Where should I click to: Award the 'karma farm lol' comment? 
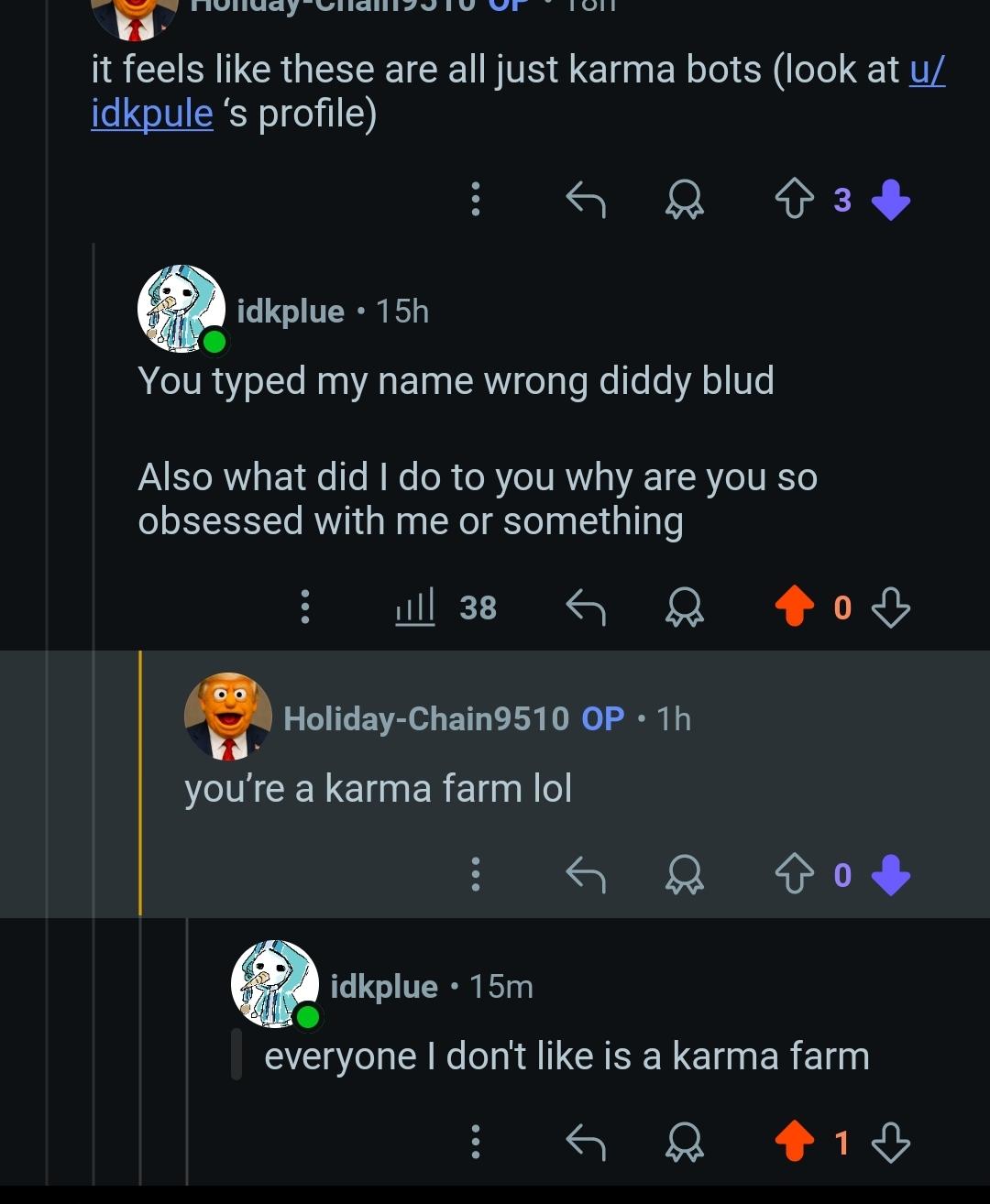pos(684,875)
